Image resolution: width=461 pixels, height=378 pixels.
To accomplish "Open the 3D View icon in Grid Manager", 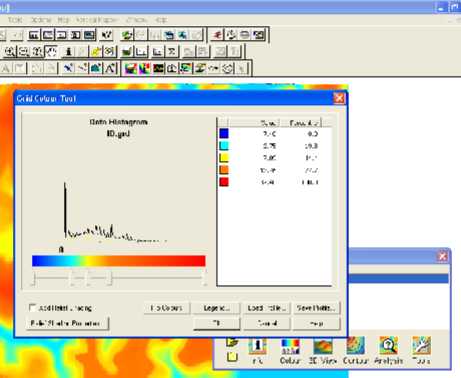I will [323, 350].
